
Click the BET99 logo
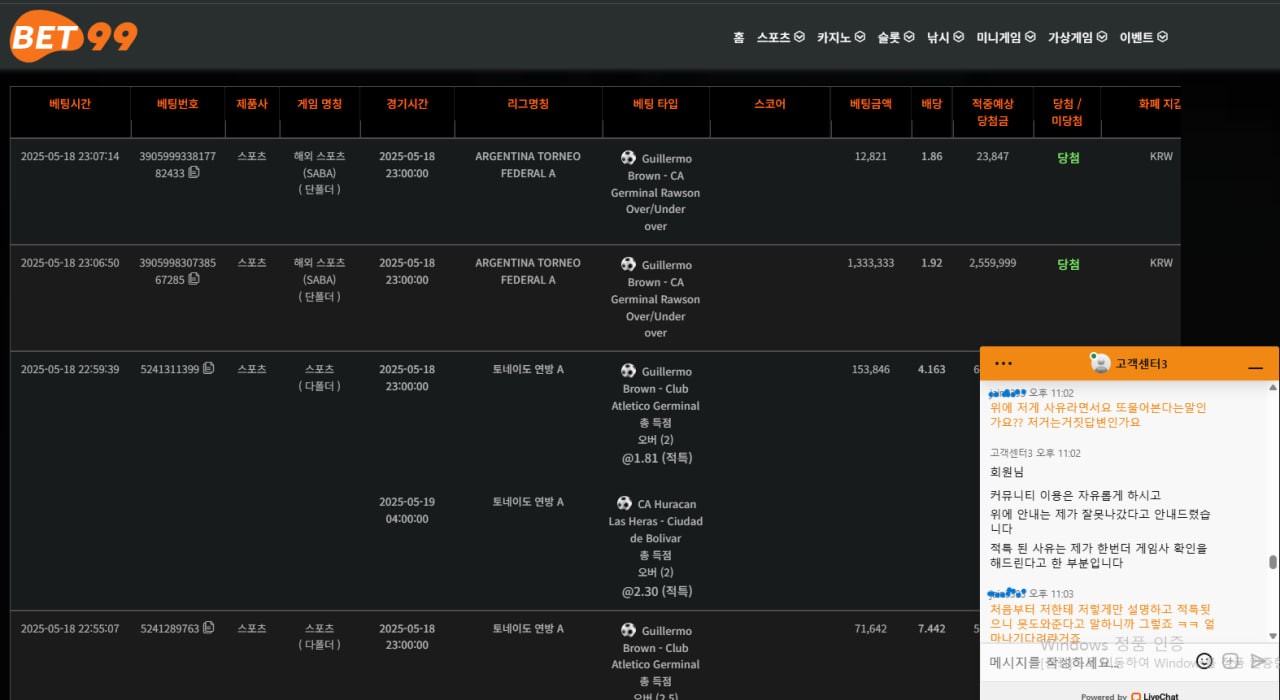point(74,36)
